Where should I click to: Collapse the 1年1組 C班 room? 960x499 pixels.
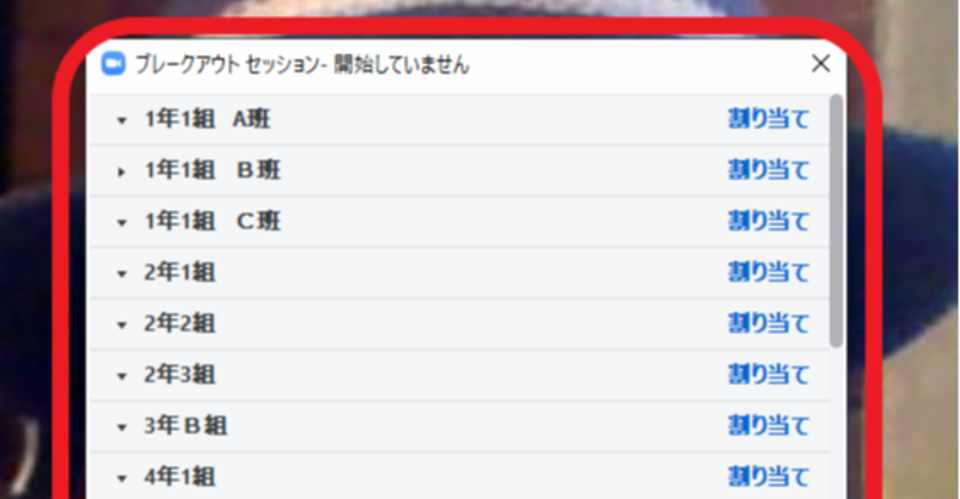coord(122,223)
